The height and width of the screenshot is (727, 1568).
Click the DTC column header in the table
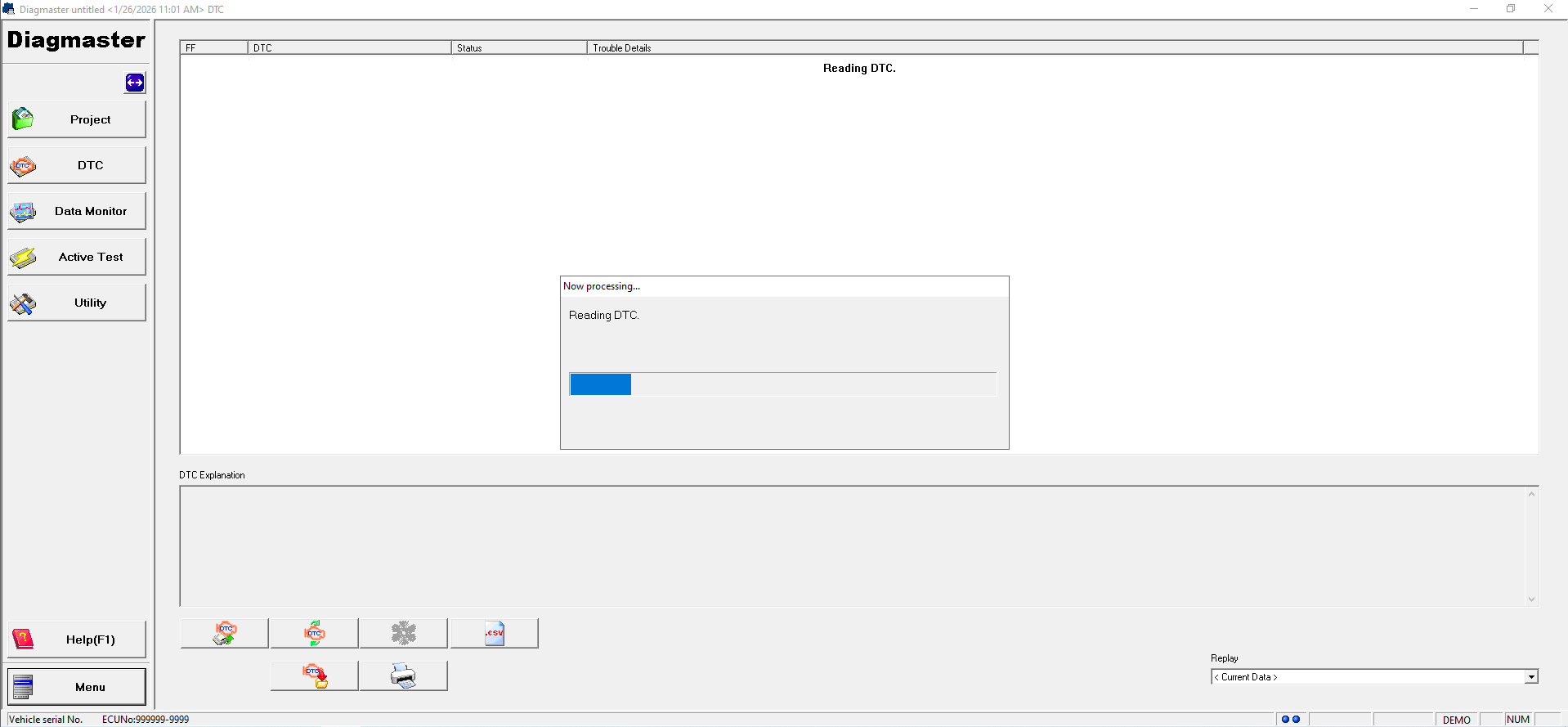(x=350, y=48)
